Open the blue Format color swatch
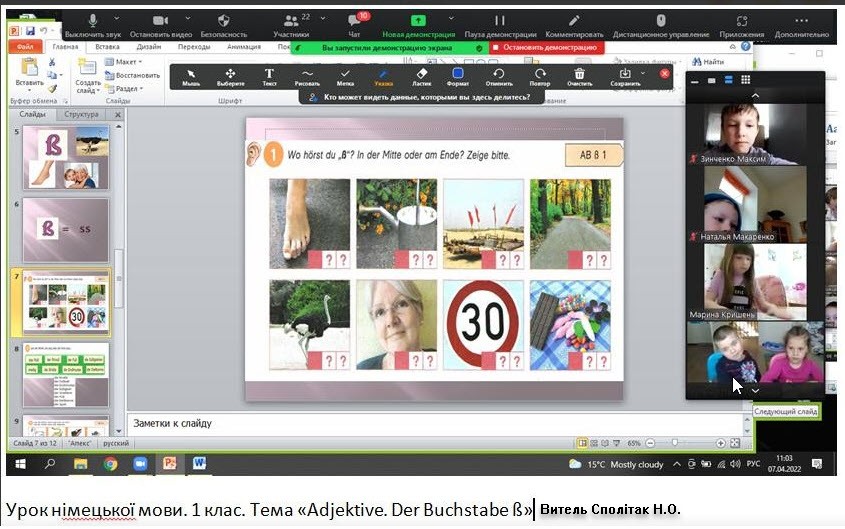This screenshot has height=529, width=845. pos(458,75)
